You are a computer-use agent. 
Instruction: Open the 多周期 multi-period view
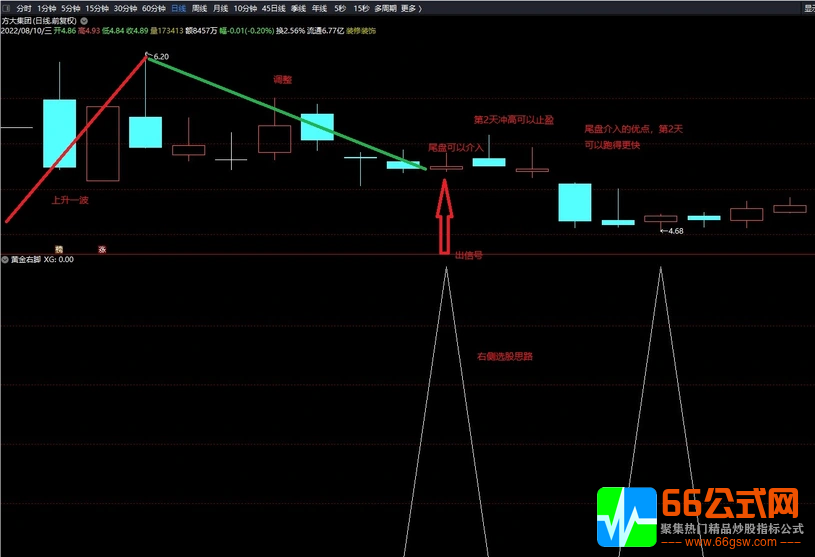(385, 8)
